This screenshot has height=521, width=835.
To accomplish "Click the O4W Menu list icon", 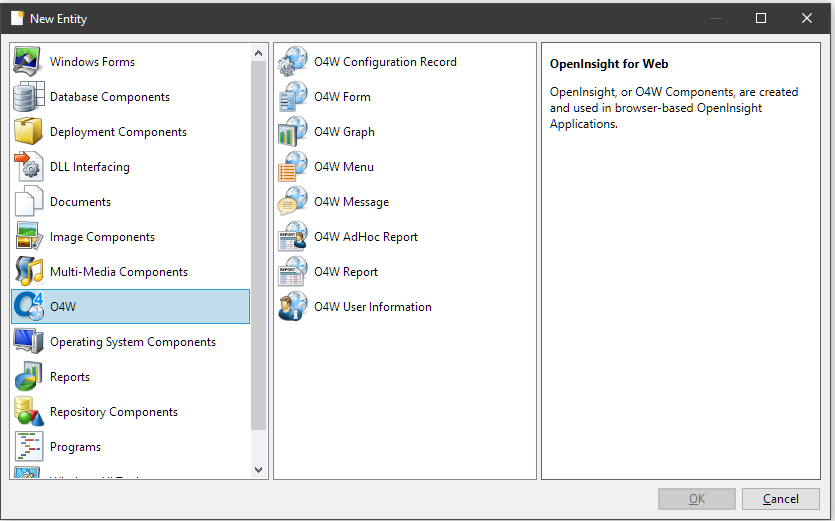I will pyautogui.click(x=293, y=166).
